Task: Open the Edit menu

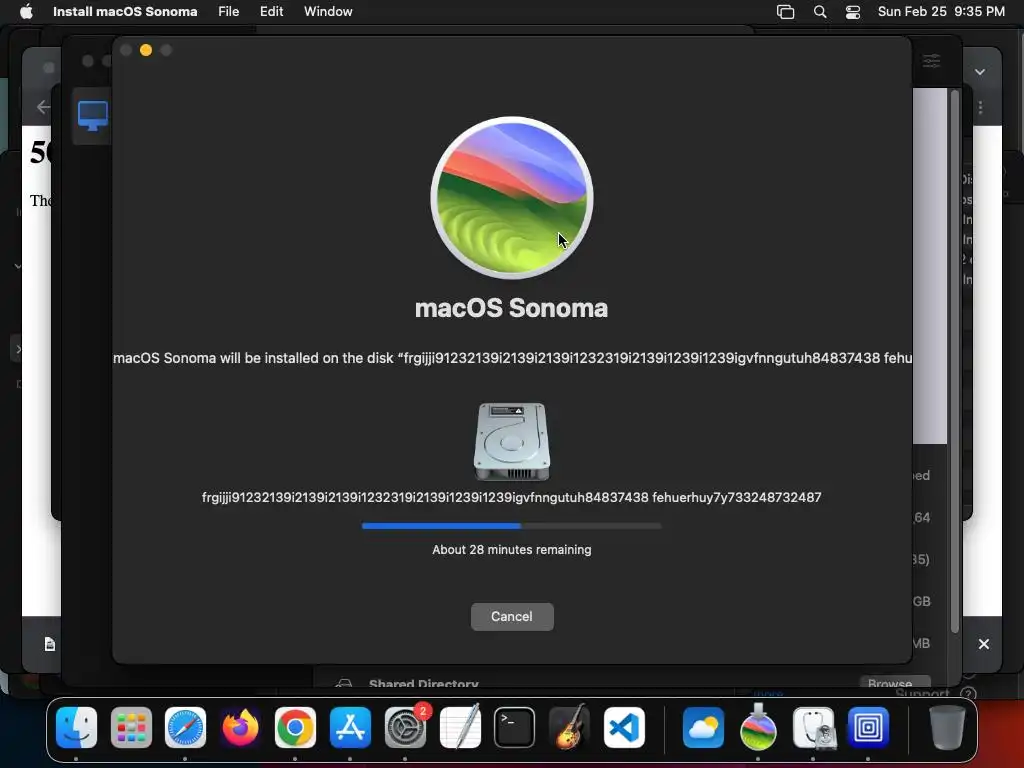Action: [271, 11]
